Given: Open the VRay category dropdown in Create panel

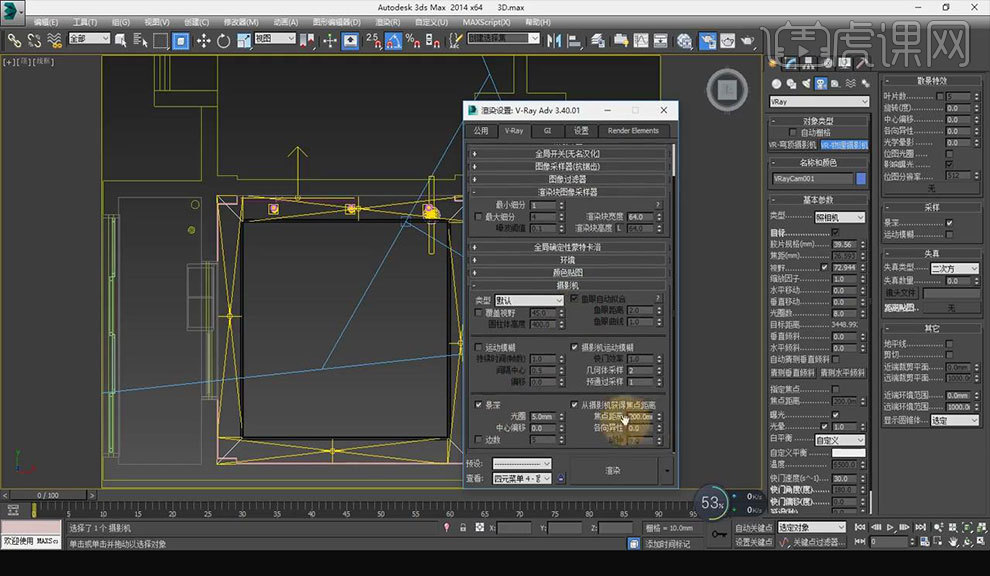Looking at the screenshot, I should [x=819, y=102].
